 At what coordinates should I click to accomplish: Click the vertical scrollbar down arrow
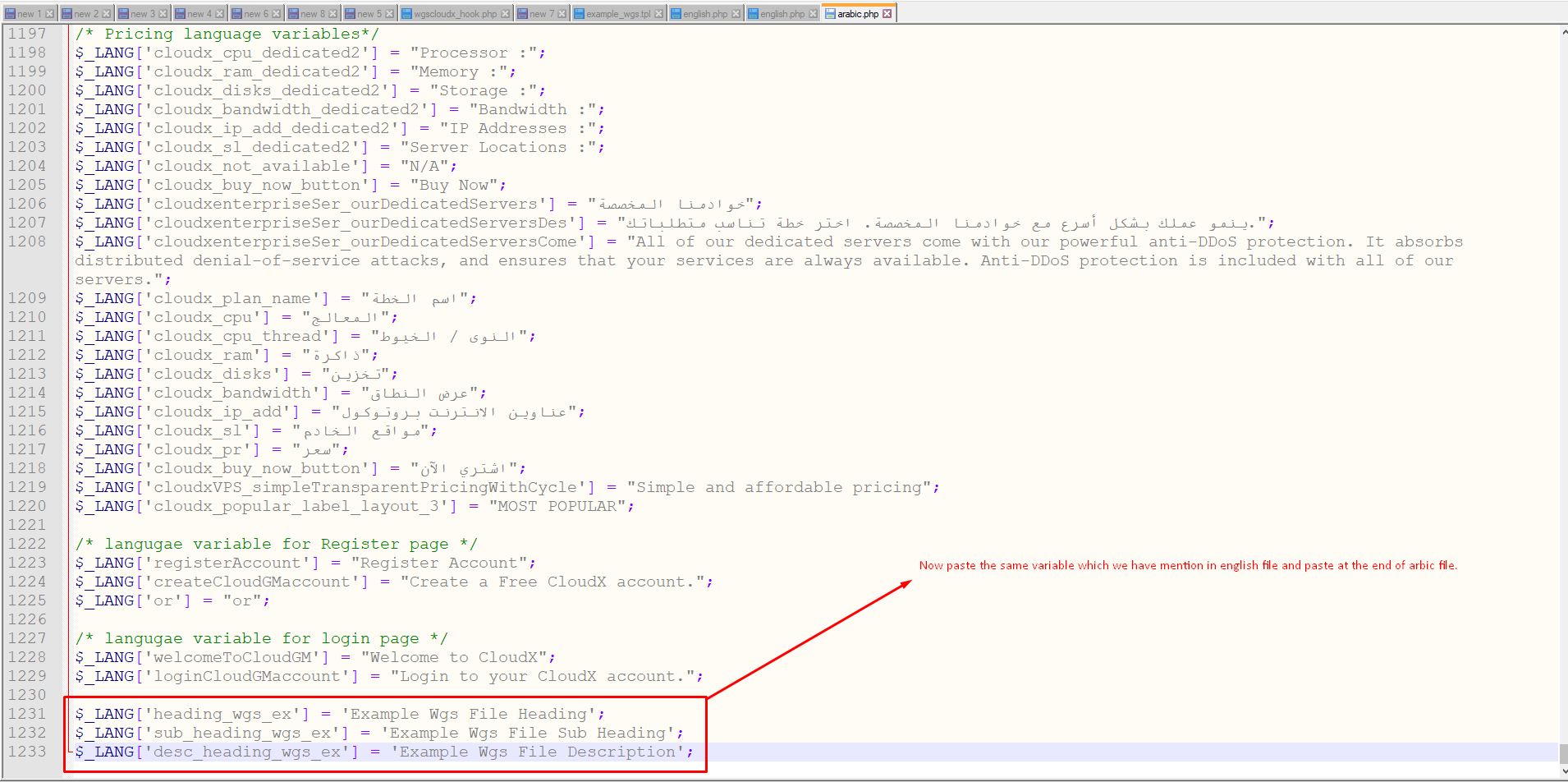1563,772
